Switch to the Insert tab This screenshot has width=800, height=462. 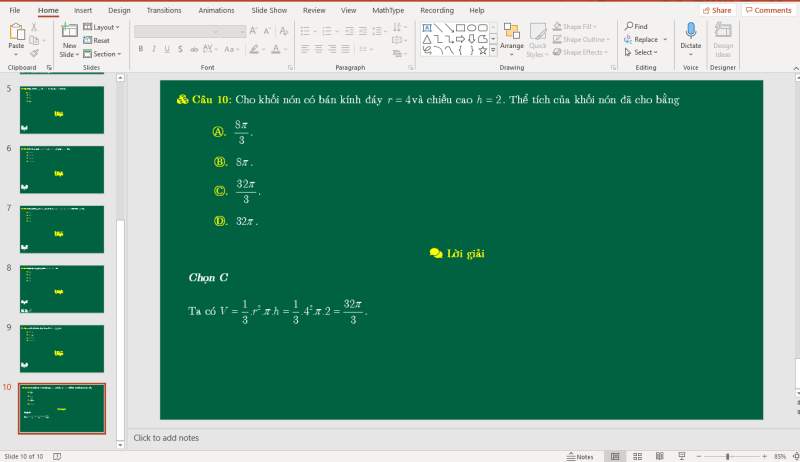[83, 10]
